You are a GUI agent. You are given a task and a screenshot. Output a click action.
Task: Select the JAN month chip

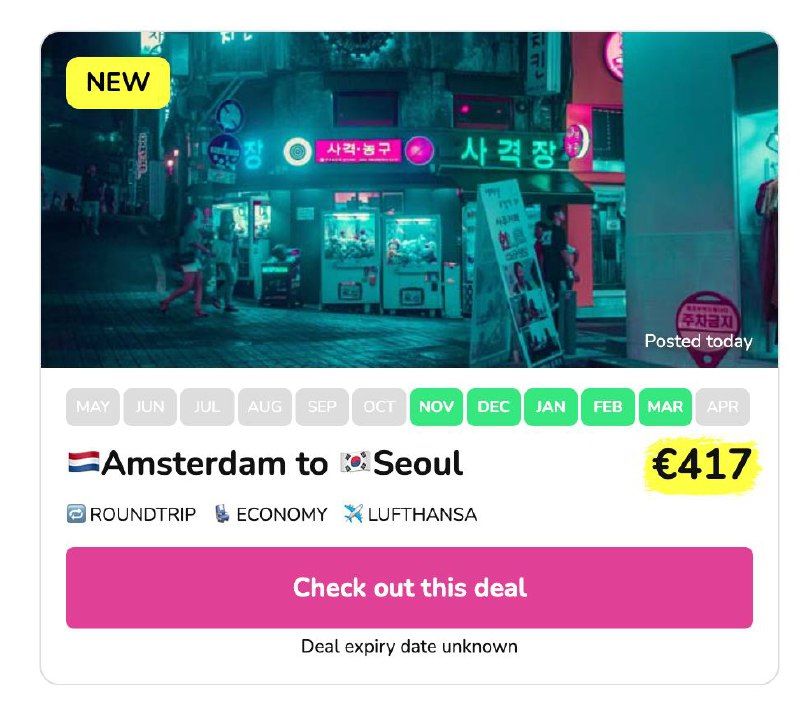551,407
